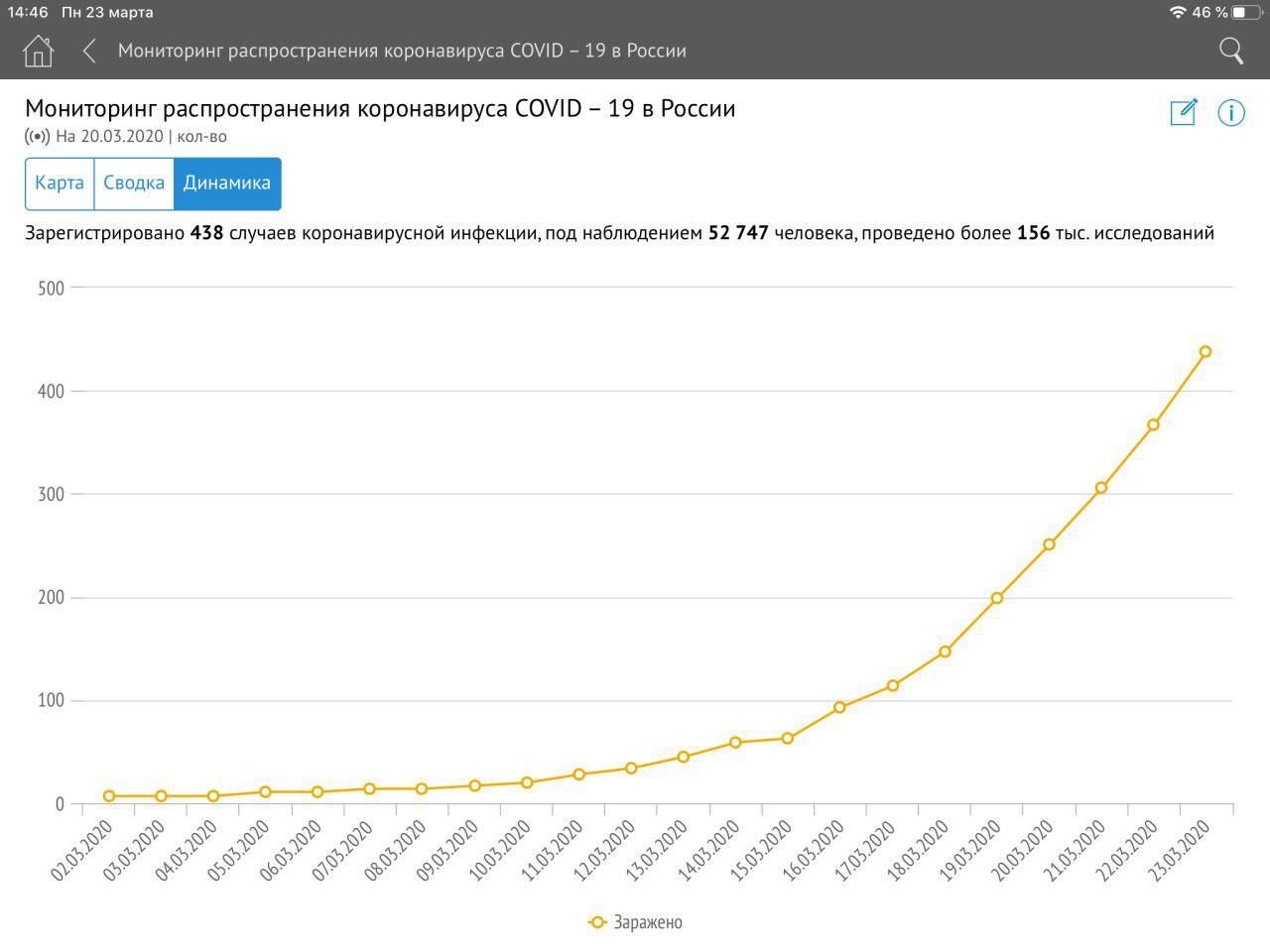1270x952 pixels.
Task: Select the 09.03.2020 data point
Action: tap(474, 785)
